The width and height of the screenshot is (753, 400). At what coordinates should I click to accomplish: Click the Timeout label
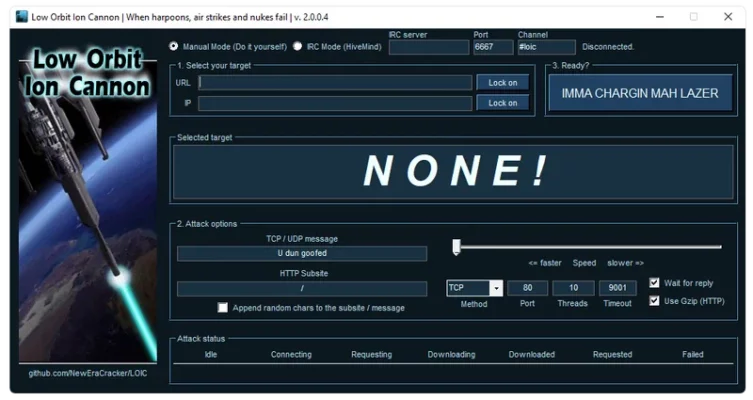618,303
